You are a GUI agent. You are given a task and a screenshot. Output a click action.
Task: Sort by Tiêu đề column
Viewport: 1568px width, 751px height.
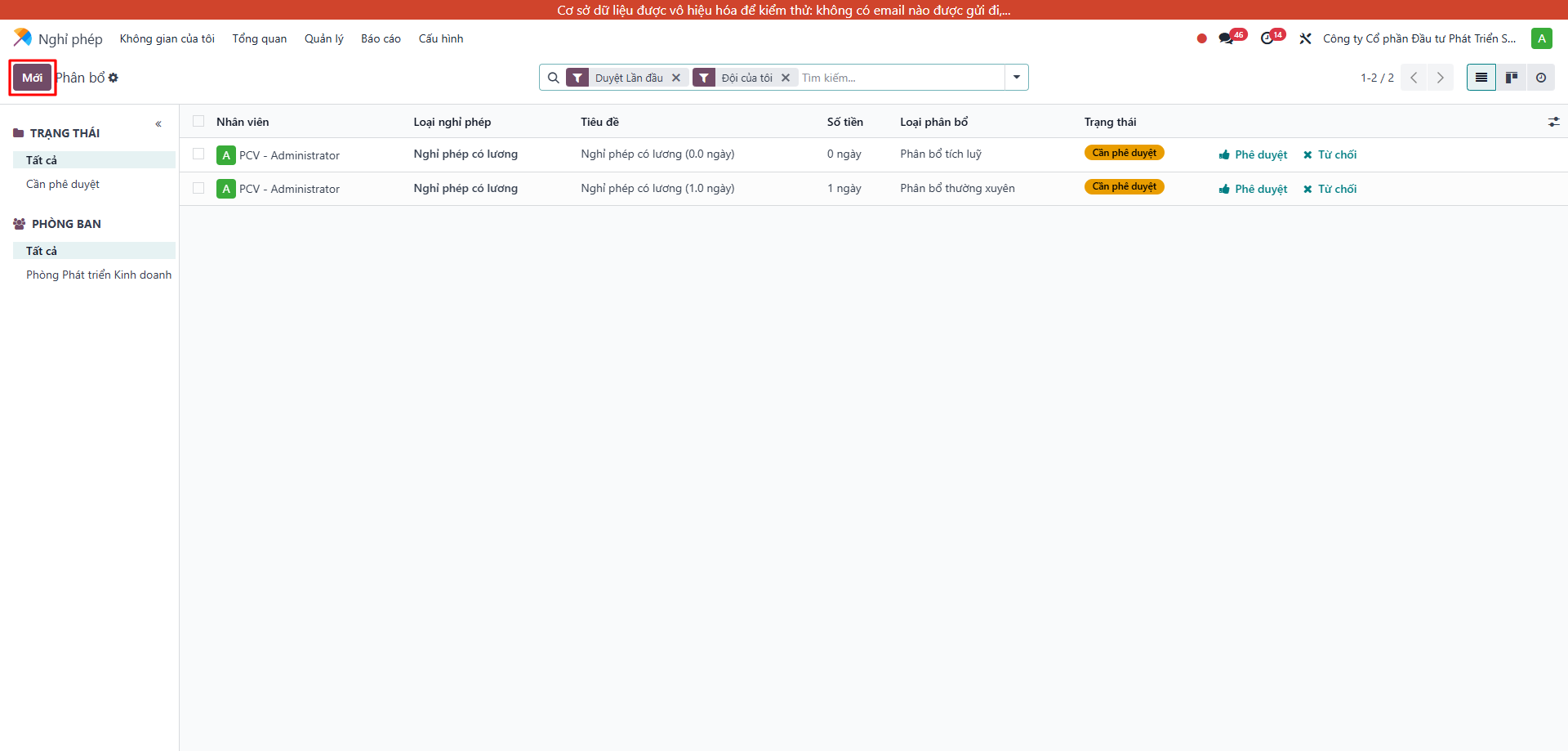599,122
